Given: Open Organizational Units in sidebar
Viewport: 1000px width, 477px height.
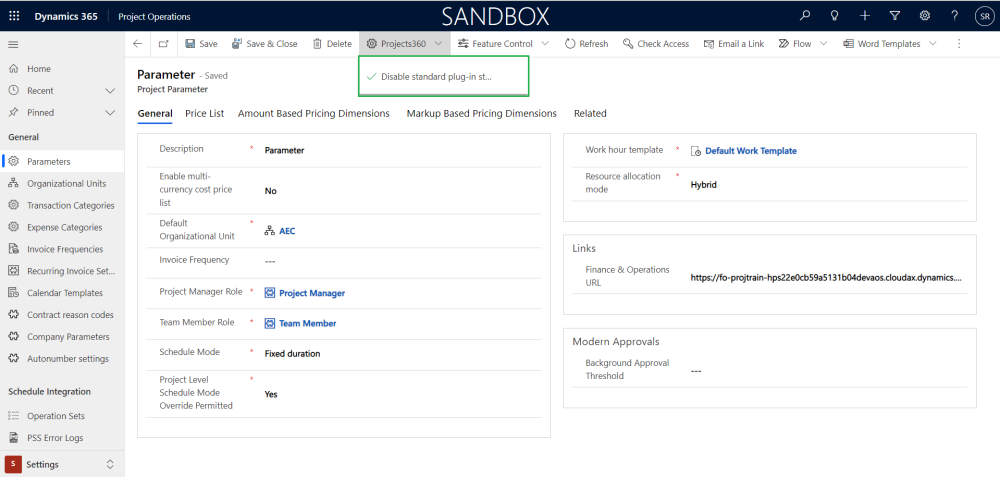Looking at the screenshot, I should 62,184.
